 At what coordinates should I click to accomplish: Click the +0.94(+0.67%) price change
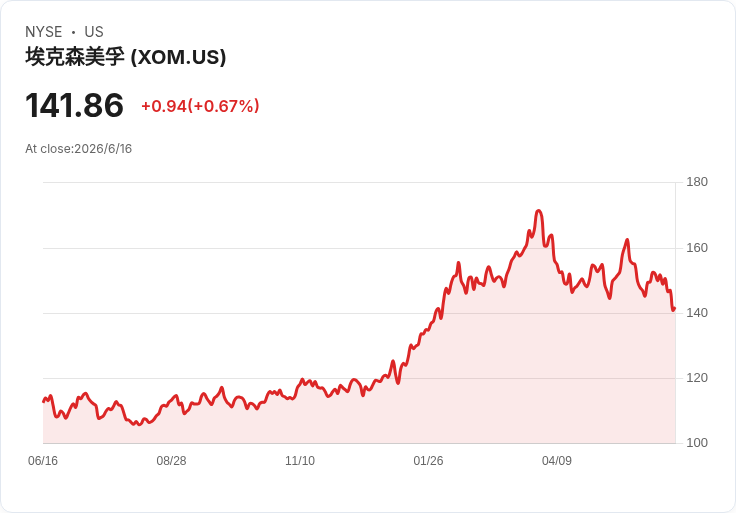coord(200,106)
